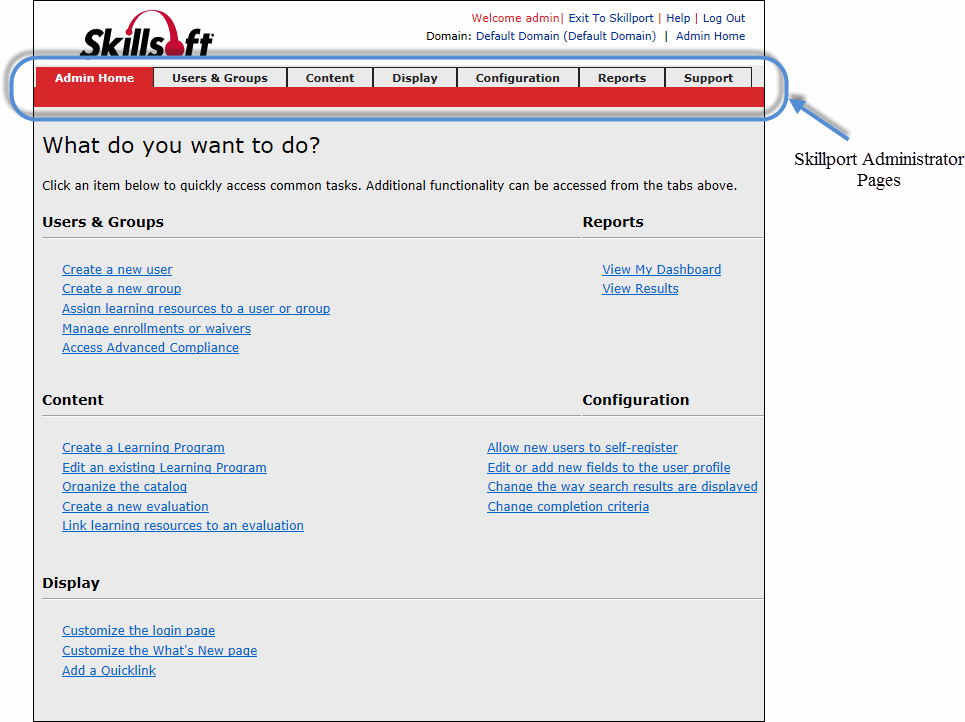The image size is (965, 722).
Task: Create a new user
Action: coord(117,269)
